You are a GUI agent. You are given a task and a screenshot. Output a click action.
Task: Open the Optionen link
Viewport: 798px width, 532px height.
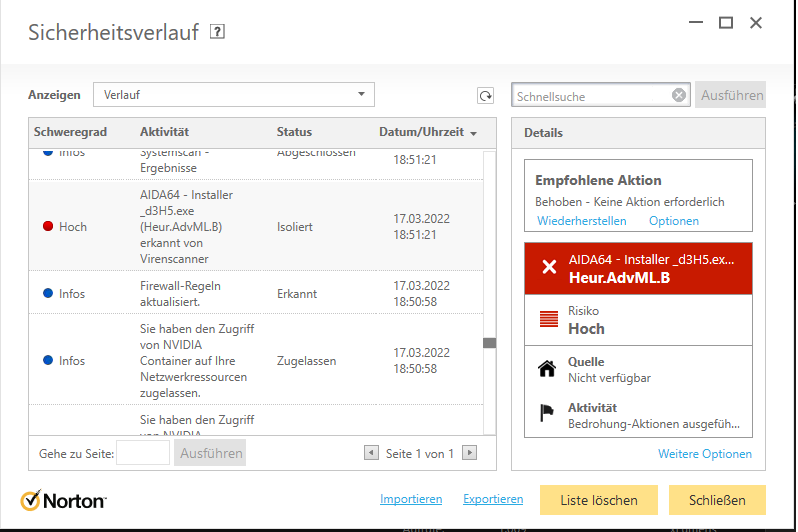point(674,221)
